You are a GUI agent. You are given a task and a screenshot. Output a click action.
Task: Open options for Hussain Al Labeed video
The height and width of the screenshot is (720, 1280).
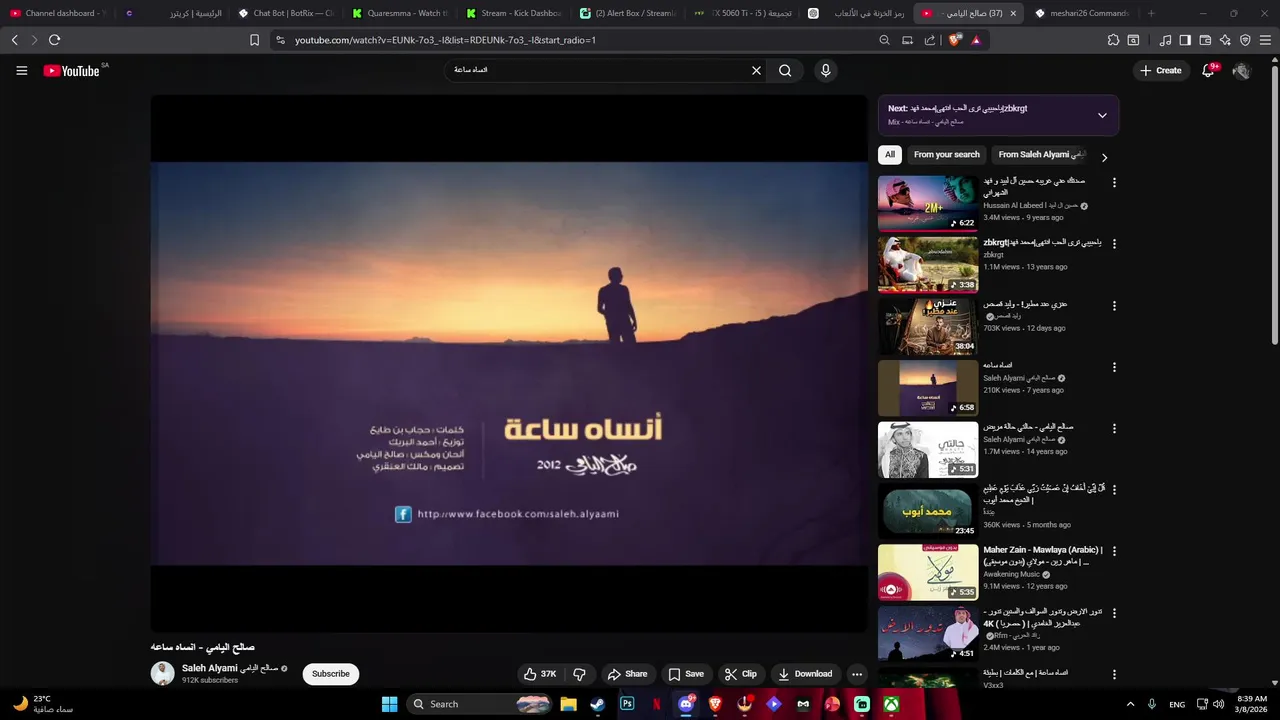coord(1114,183)
